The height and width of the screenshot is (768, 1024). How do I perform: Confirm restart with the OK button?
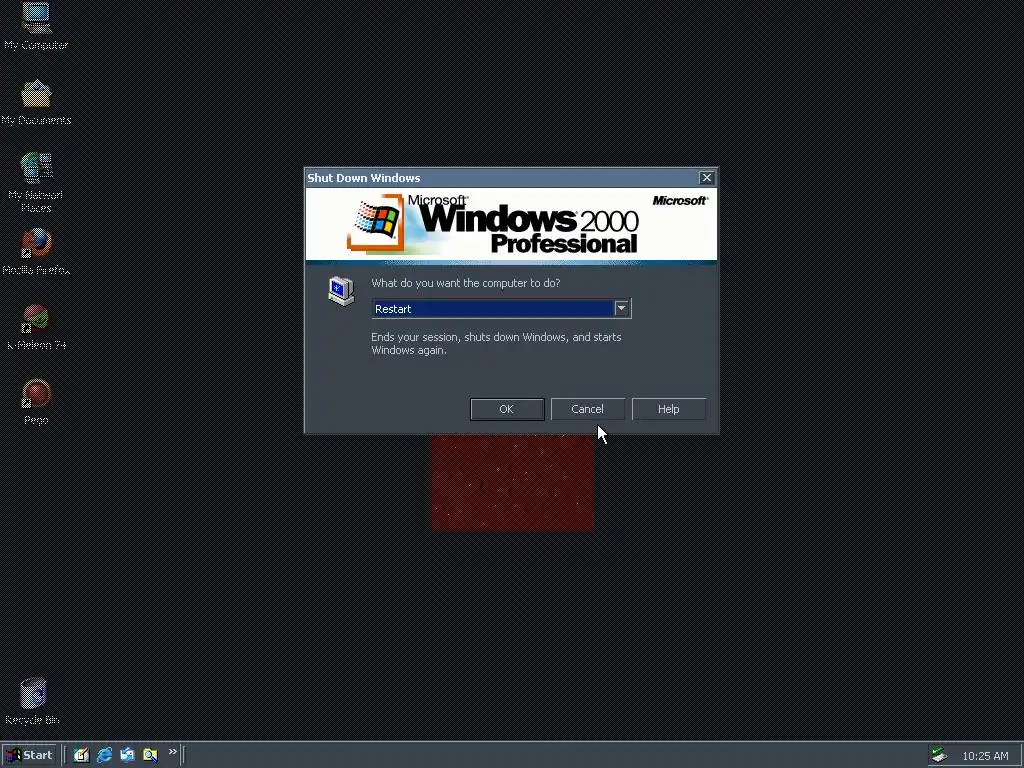click(507, 409)
